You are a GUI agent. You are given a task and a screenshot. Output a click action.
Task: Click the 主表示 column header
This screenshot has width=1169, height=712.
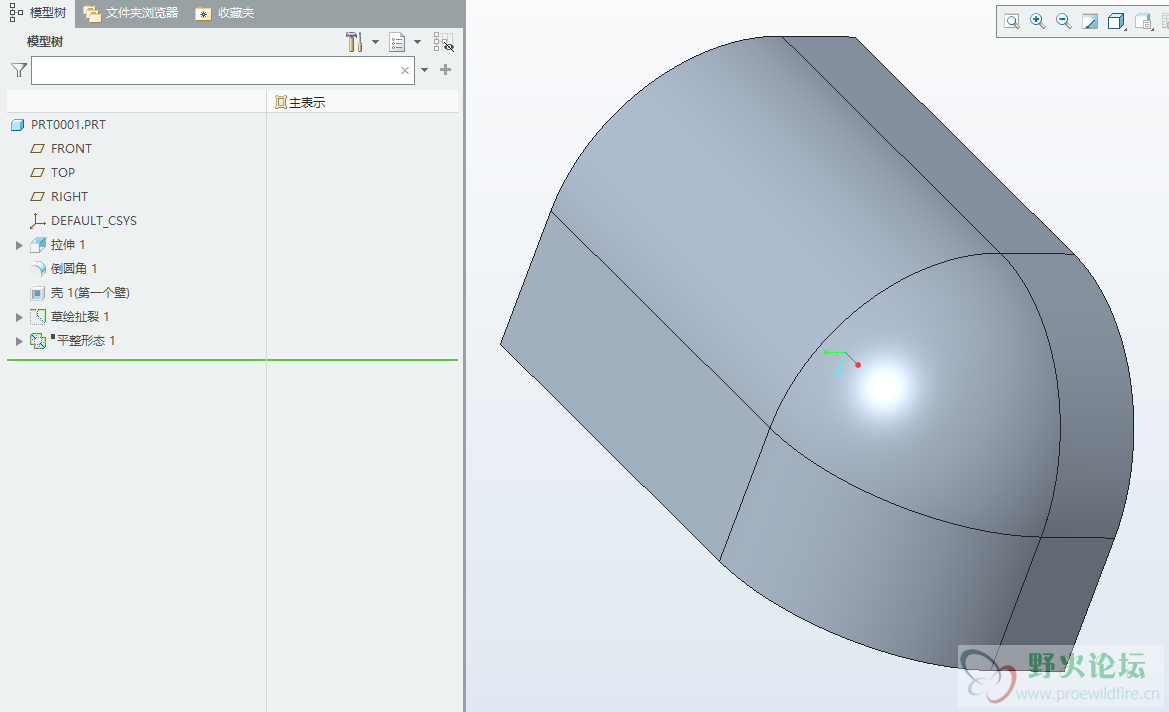(x=300, y=102)
